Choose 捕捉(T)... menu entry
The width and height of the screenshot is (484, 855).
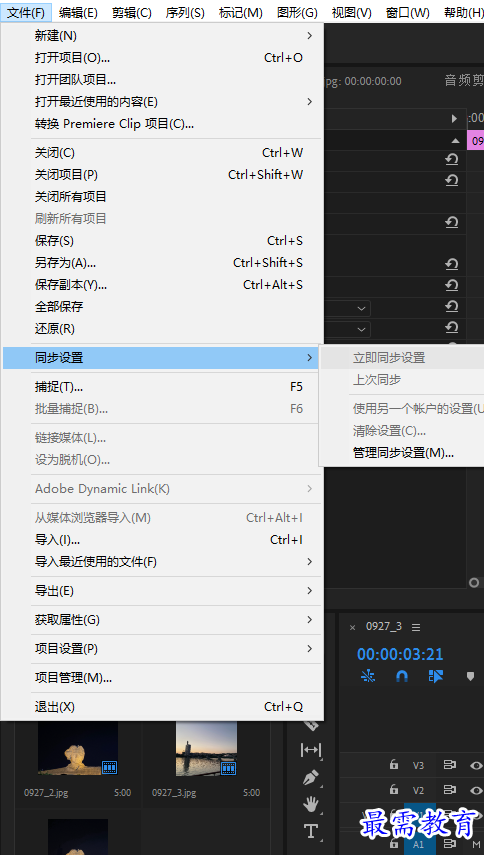(x=161, y=387)
